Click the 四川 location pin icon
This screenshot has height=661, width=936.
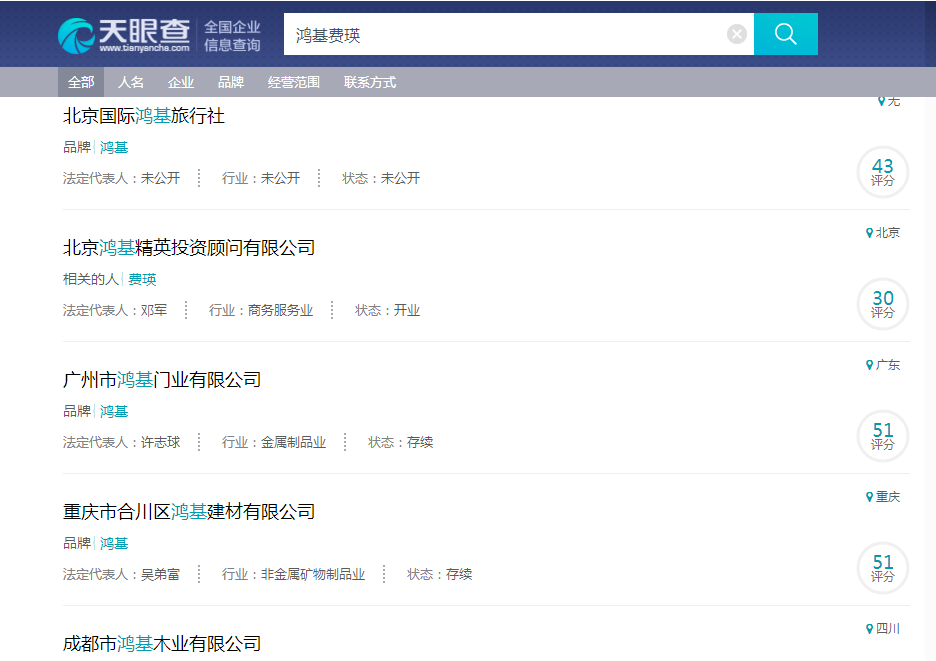tap(869, 629)
